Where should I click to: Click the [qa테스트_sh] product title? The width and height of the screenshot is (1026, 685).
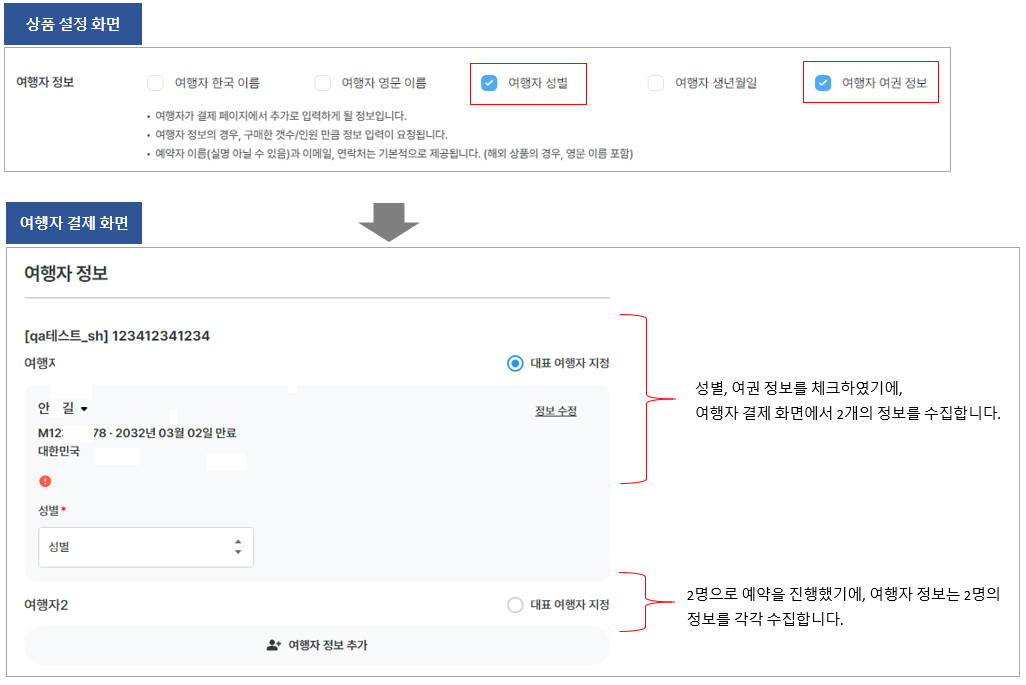click(x=117, y=336)
